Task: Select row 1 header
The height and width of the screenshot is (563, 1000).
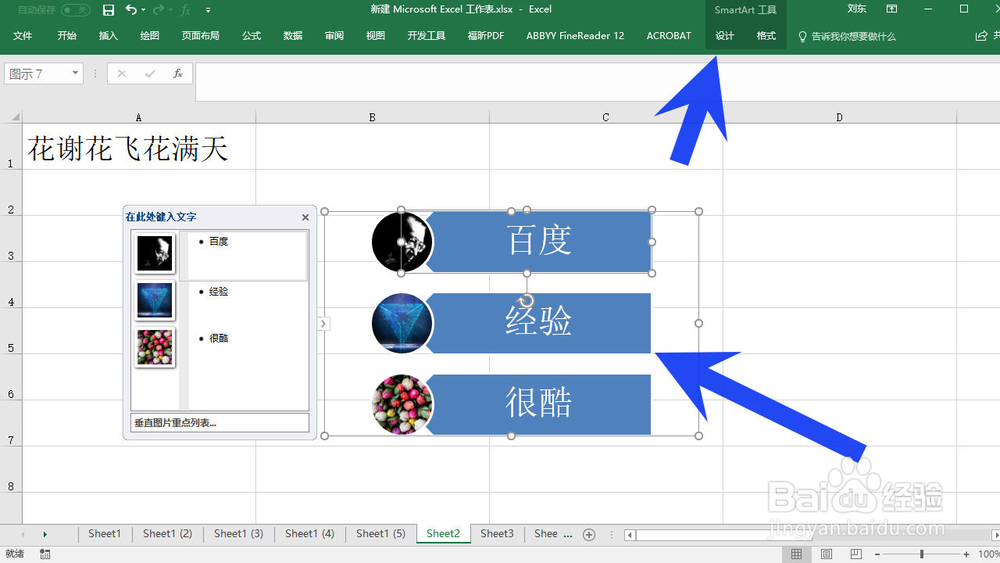Action: pyautogui.click(x=11, y=147)
